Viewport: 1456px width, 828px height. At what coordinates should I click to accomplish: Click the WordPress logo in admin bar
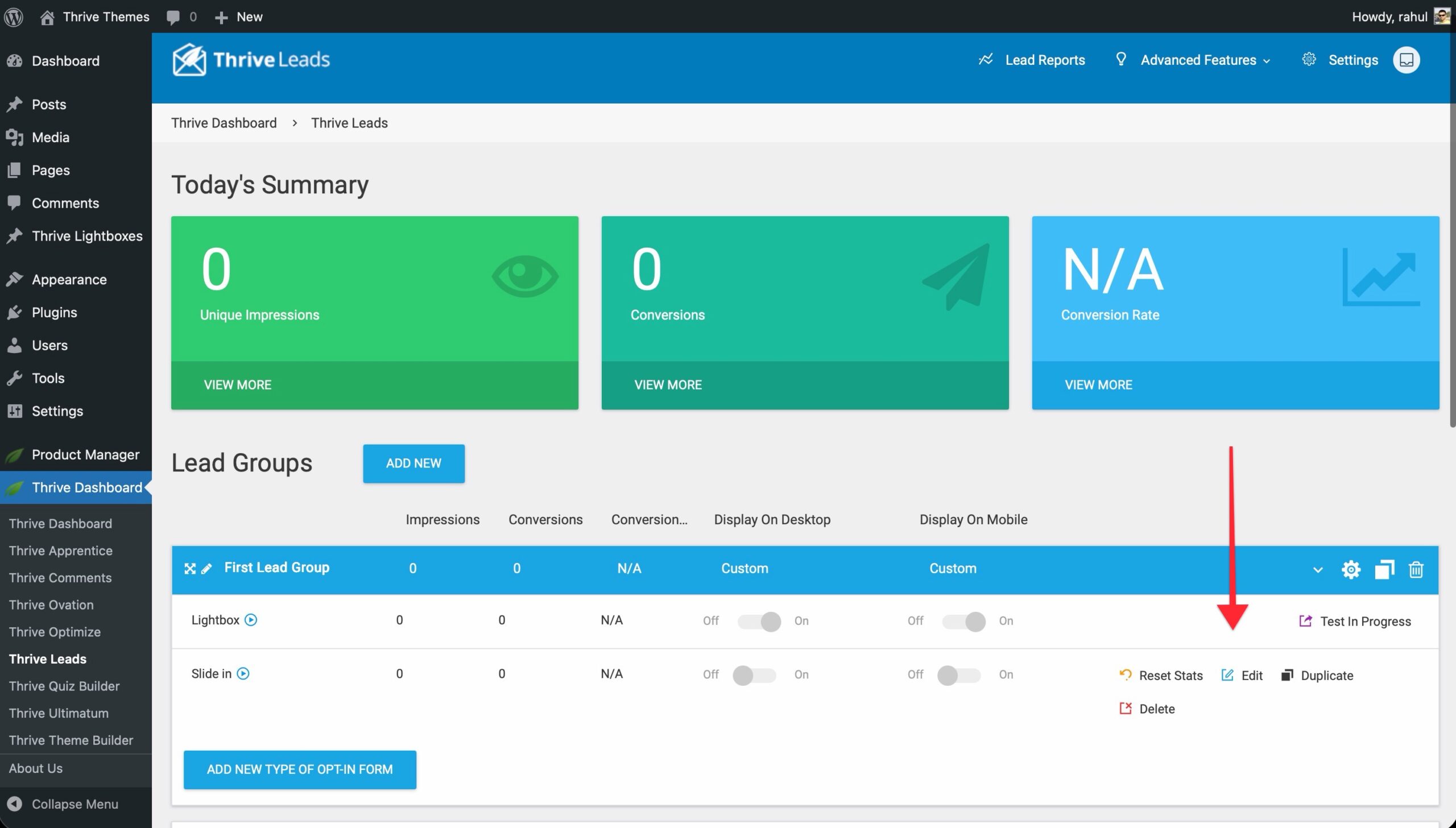click(x=14, y=16)
